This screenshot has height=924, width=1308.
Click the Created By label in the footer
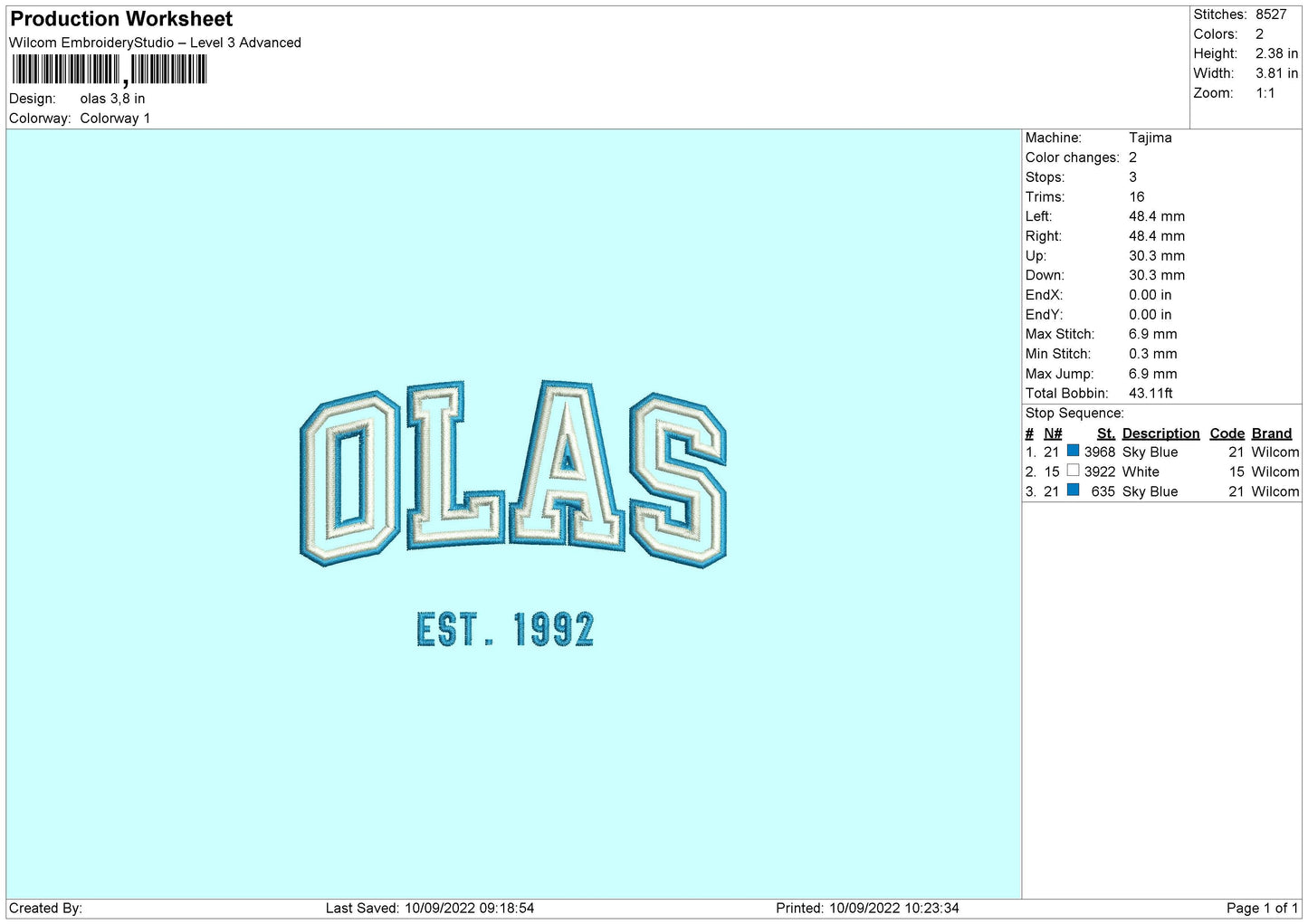(45, 909)
